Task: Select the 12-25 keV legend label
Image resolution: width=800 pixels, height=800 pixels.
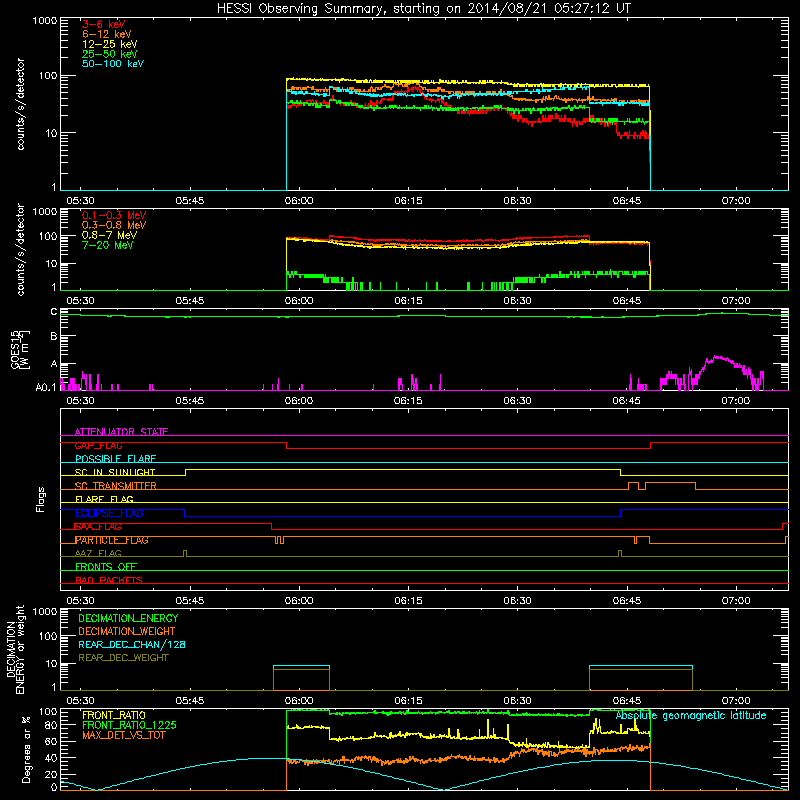Action: [110, 44]
